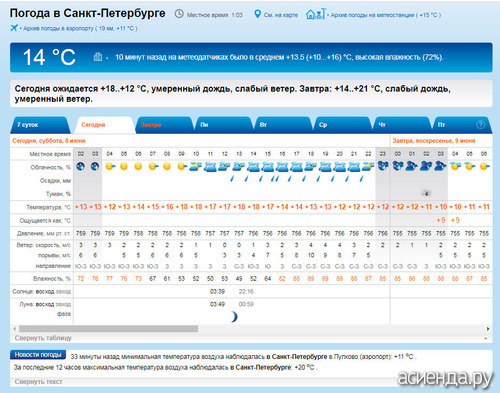Viewport: 500px width, 393px height.
Task: Open the 7 суток forecast tab
Action: [x=40, y=125]
